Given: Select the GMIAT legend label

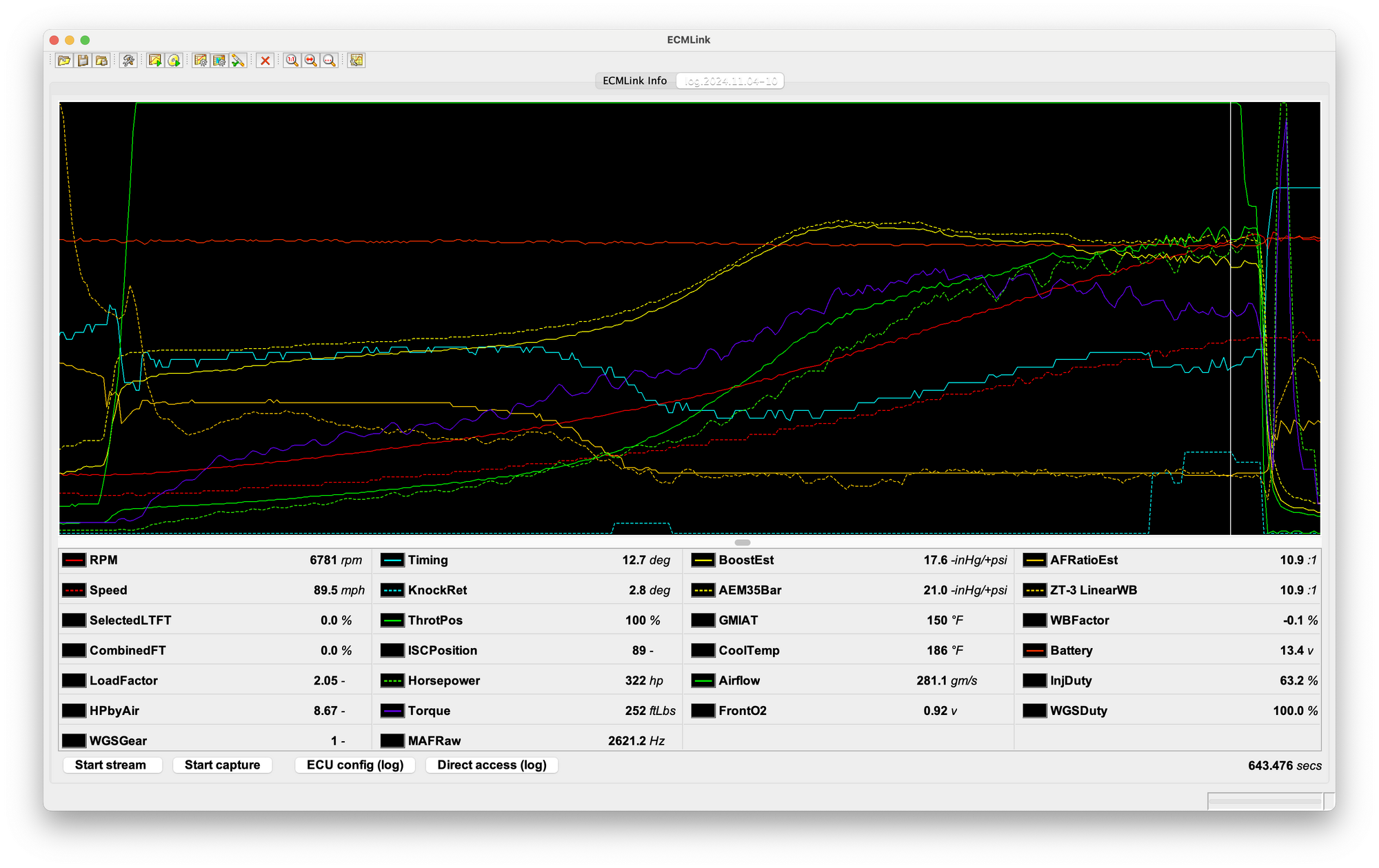Looking at the screenshot, I should [x=738, y=620].
